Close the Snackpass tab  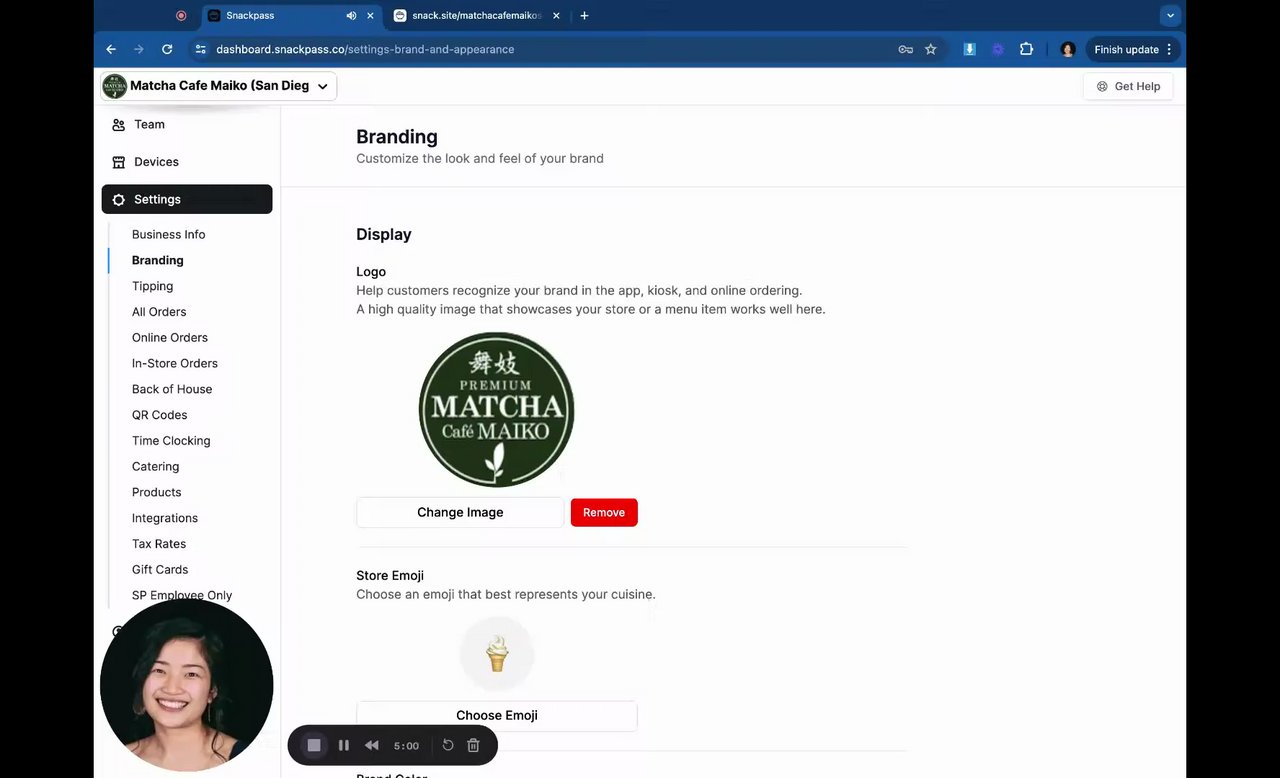coord(371,16)
